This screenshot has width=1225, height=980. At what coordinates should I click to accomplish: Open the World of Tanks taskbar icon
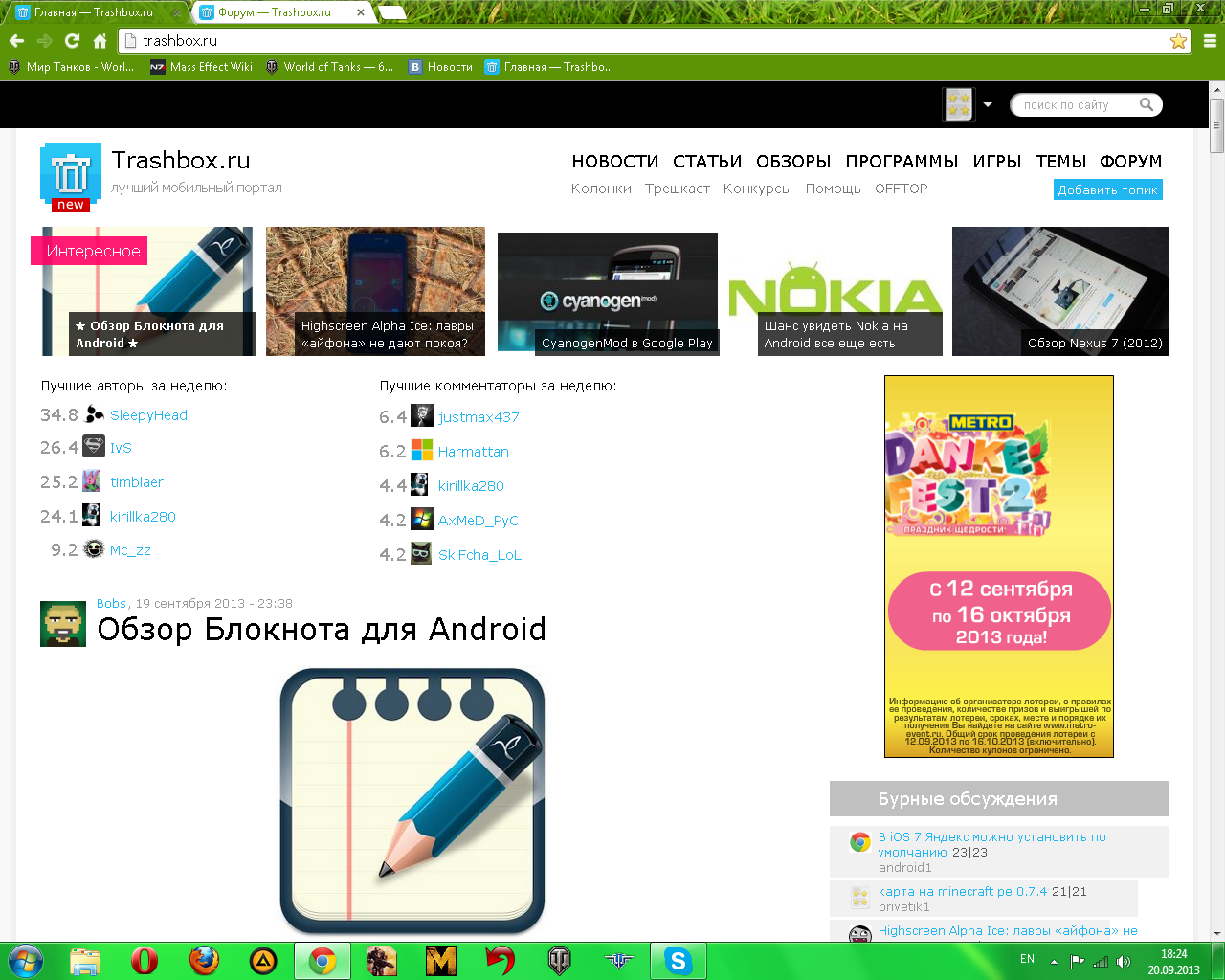pyautogui.click(x=560, y=960)
